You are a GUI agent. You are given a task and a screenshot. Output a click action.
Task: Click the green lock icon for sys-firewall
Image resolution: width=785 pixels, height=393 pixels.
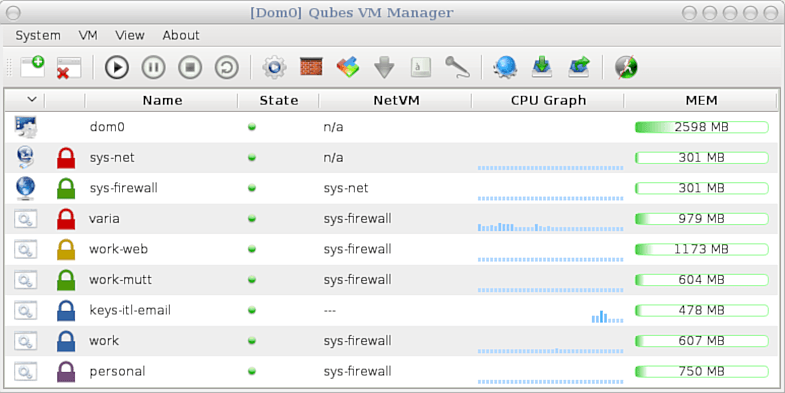point(66,188)
